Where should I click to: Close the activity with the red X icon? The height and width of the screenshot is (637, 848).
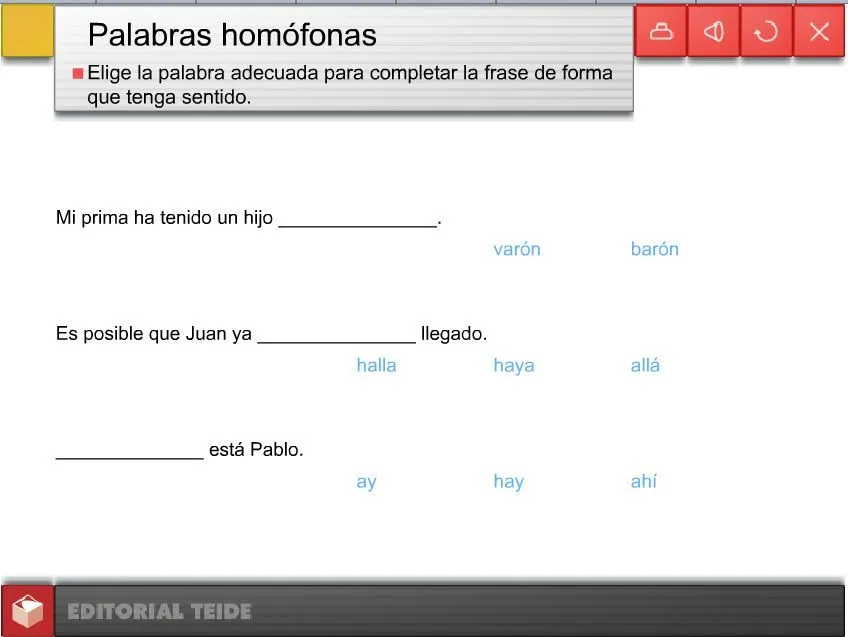click(819, 31)
